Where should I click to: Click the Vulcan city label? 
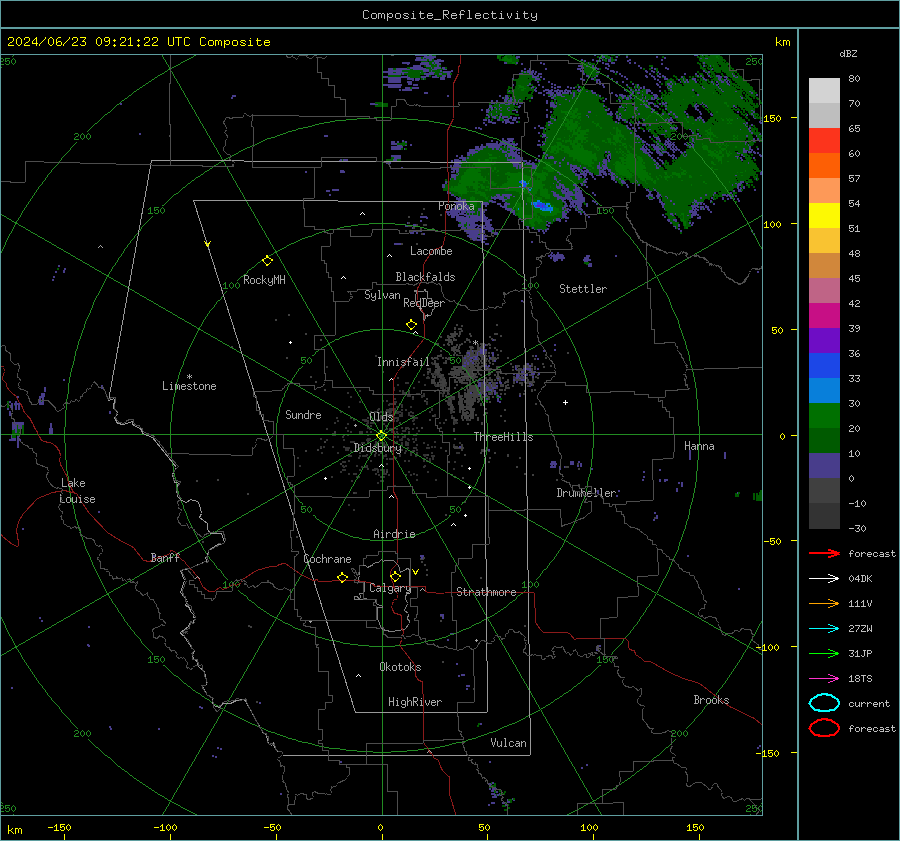(x=508, y=743)
